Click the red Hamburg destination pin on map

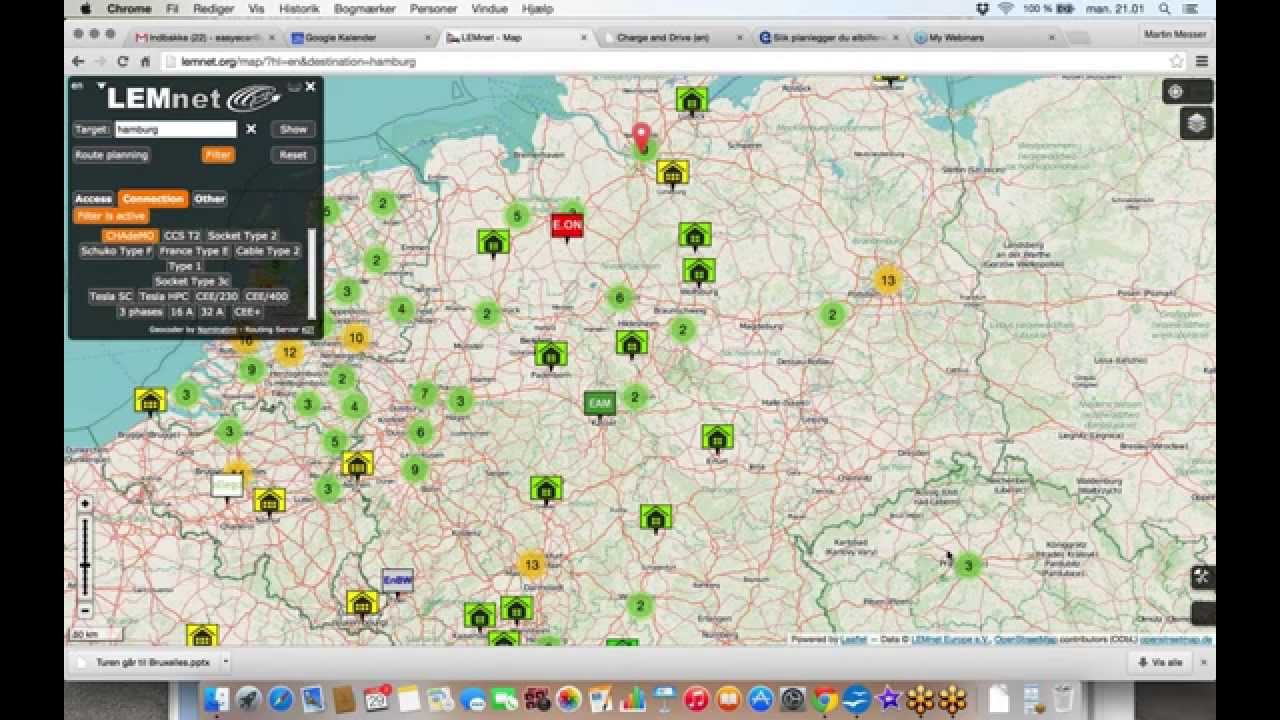[642, 138]
